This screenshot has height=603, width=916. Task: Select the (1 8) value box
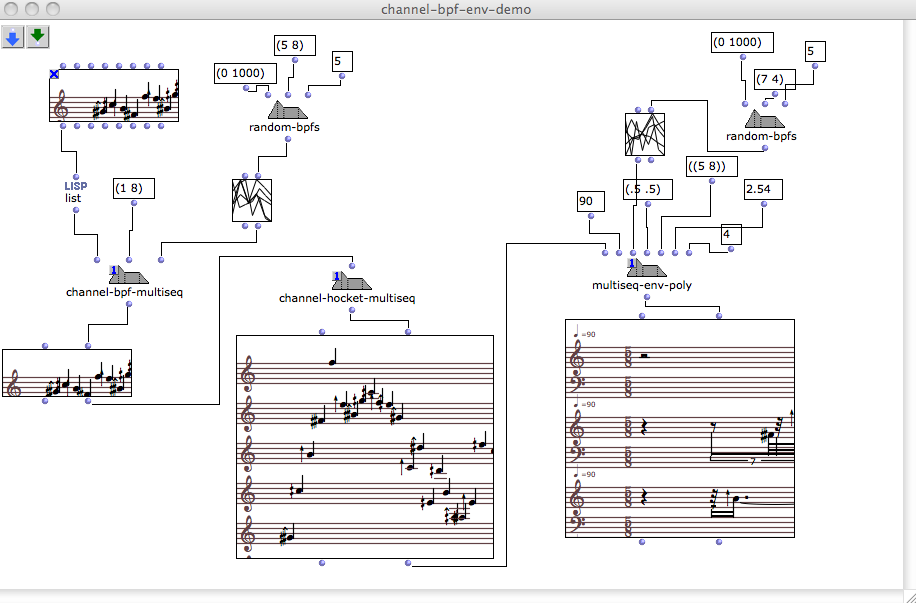133,188
